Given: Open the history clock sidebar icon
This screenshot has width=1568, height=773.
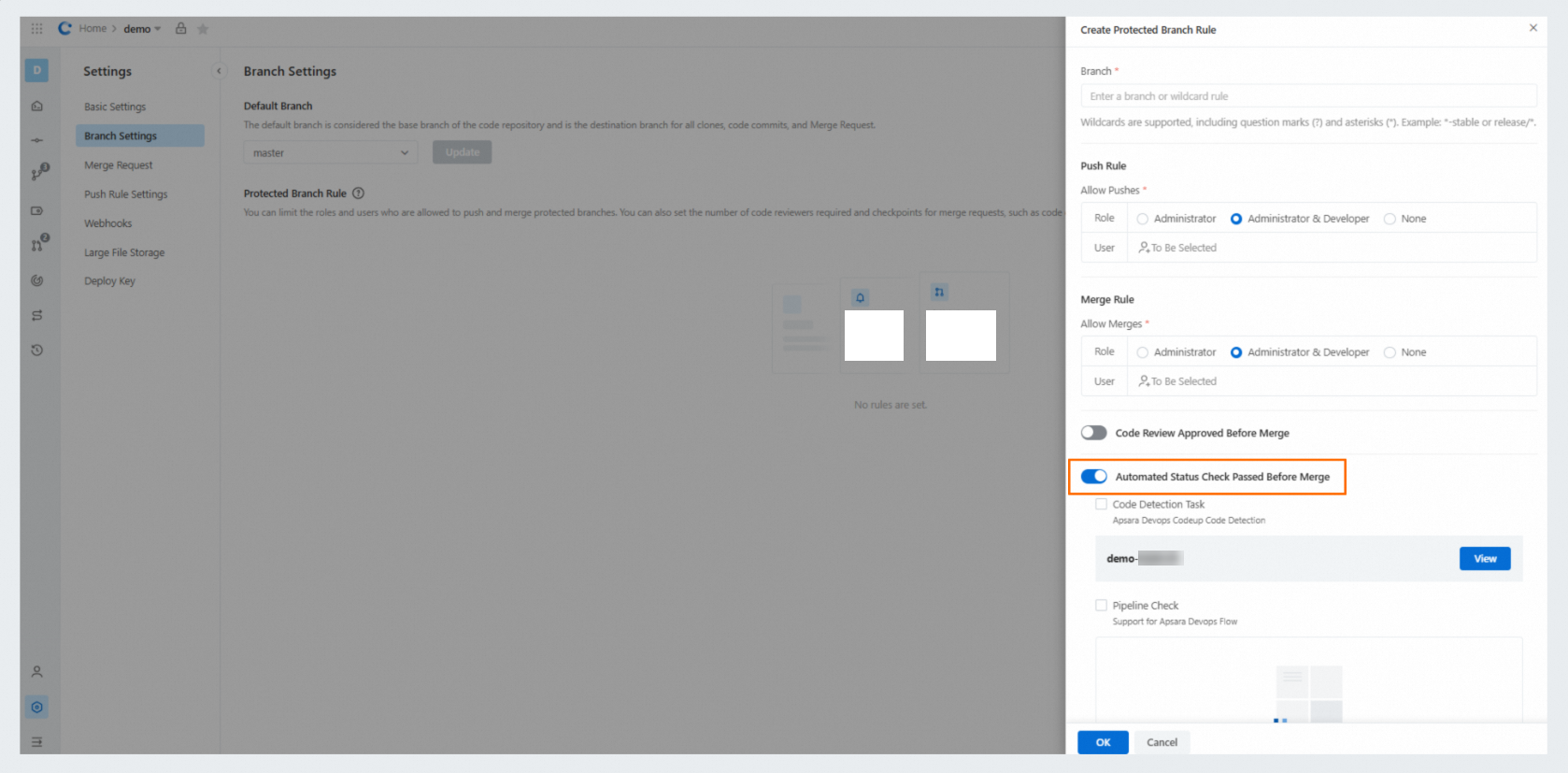Looking at the screenshot, I should pyautogui.click(x=37, y=351).
